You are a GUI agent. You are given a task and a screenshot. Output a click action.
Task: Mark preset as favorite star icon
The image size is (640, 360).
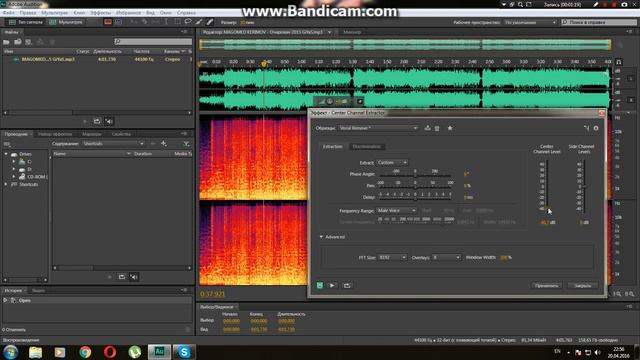tap(450, 128)
